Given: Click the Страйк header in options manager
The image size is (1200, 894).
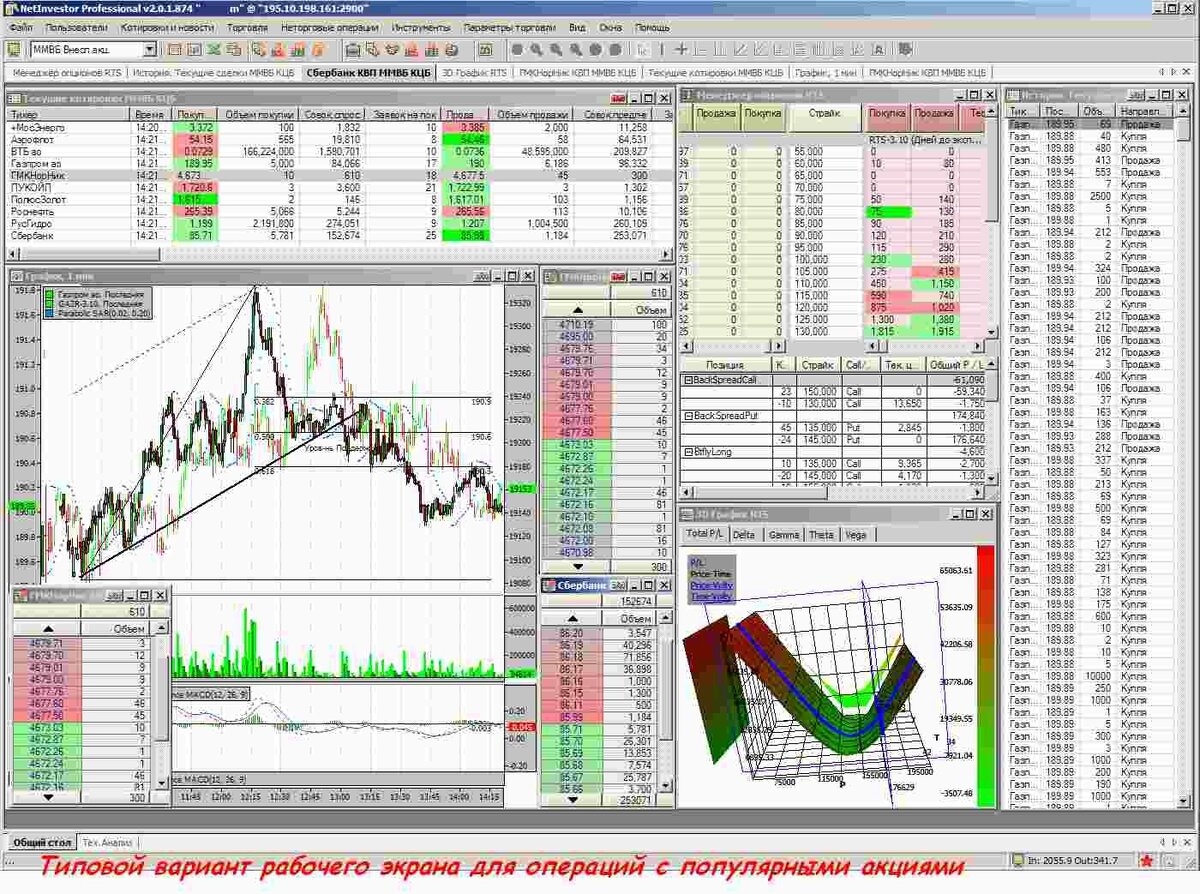Looking at the screenshot, I should [x=825, y=113].
